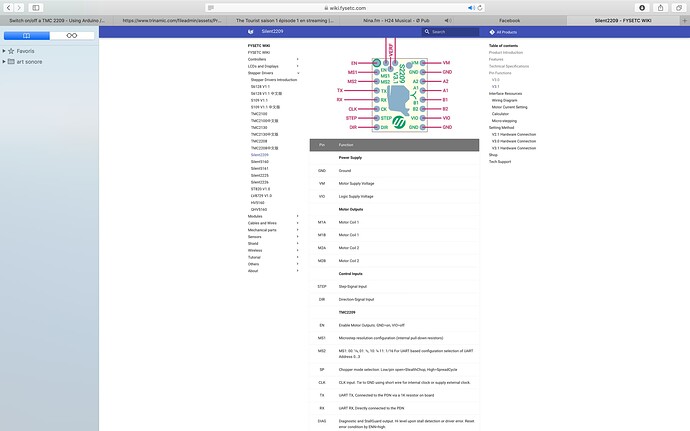Open the QHV5160 page link
Image resolution: width=690 pixels, height=431 pixels.
tap(259, 210)
